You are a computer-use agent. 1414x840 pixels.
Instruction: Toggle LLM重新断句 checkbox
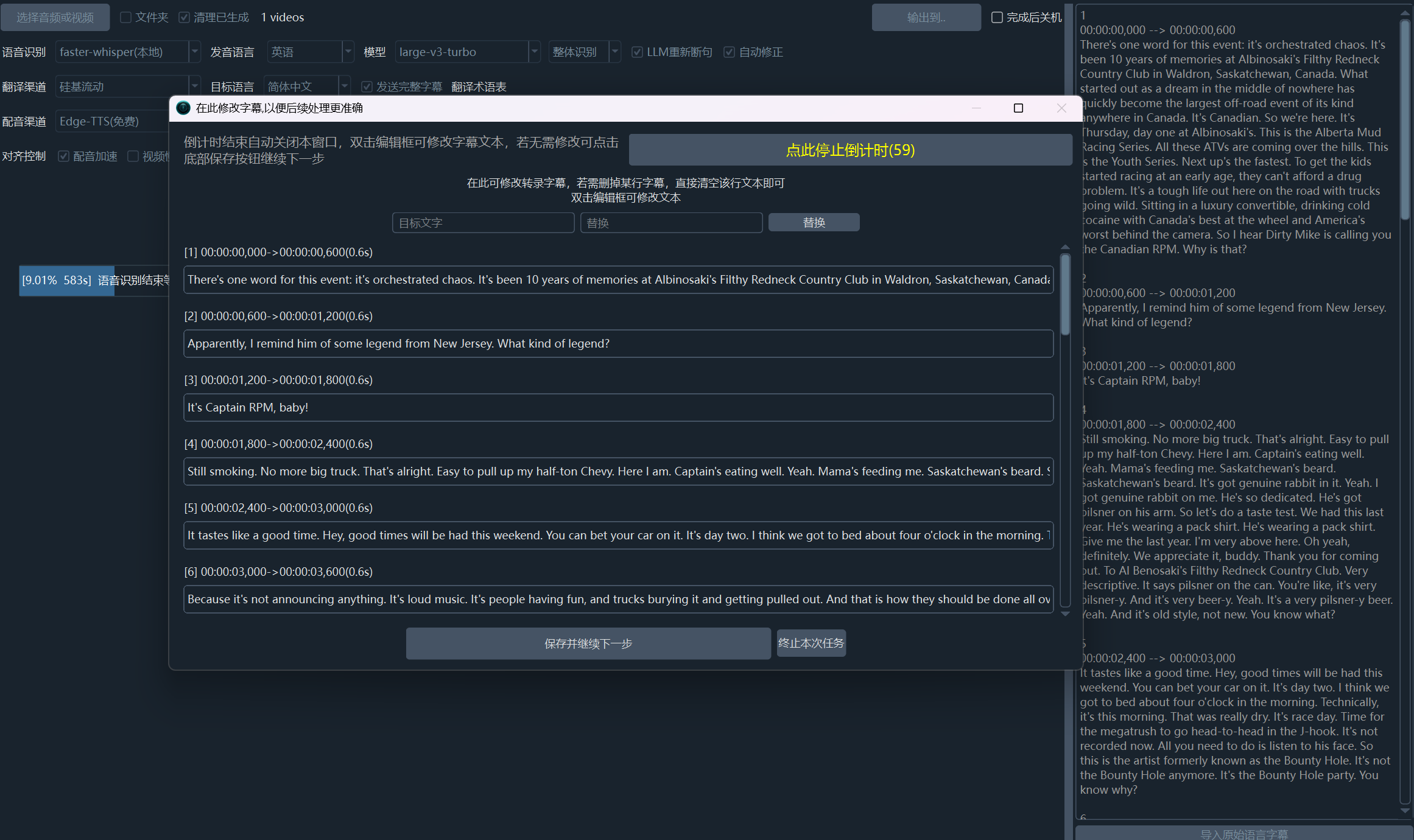tap(637, 52)
